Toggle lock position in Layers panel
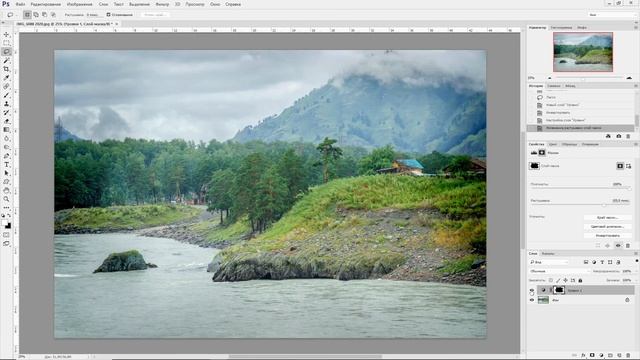Image resolution: width=640 pixels, height=360 pixels. (x=565, y=280)
